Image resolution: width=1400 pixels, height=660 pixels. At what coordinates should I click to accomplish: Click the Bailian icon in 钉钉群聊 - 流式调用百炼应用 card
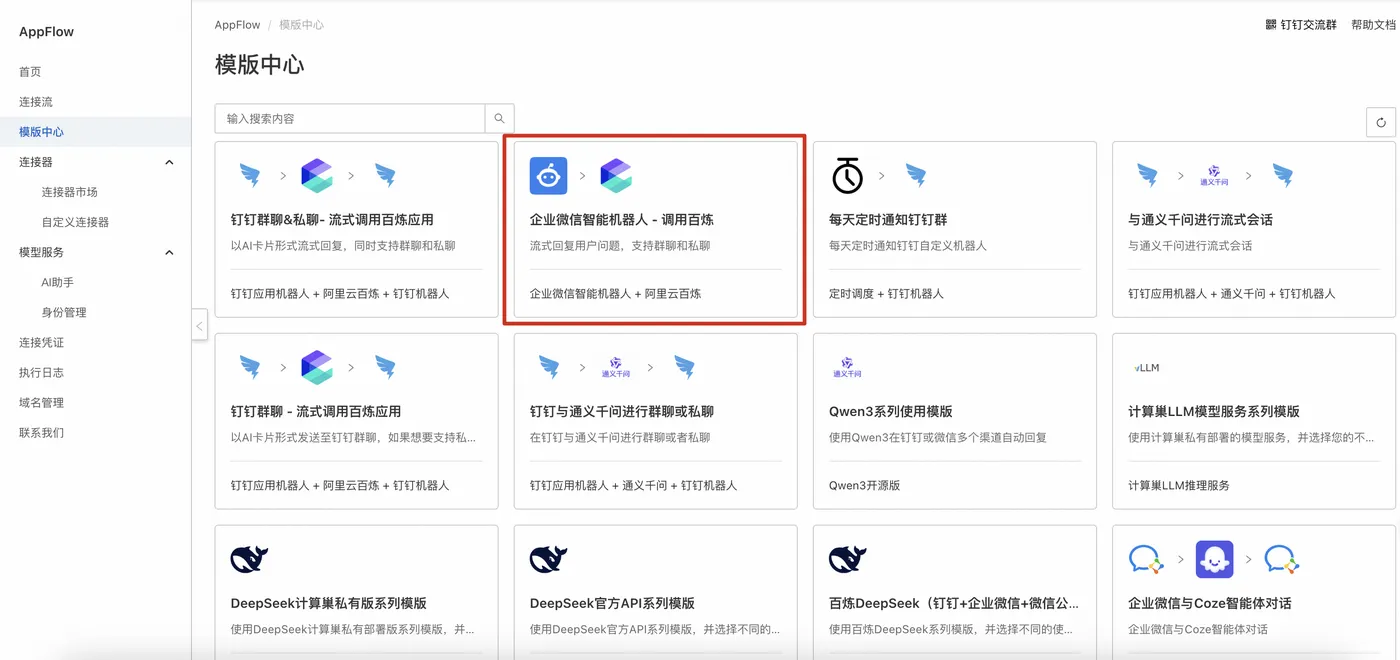coord(317,368)
